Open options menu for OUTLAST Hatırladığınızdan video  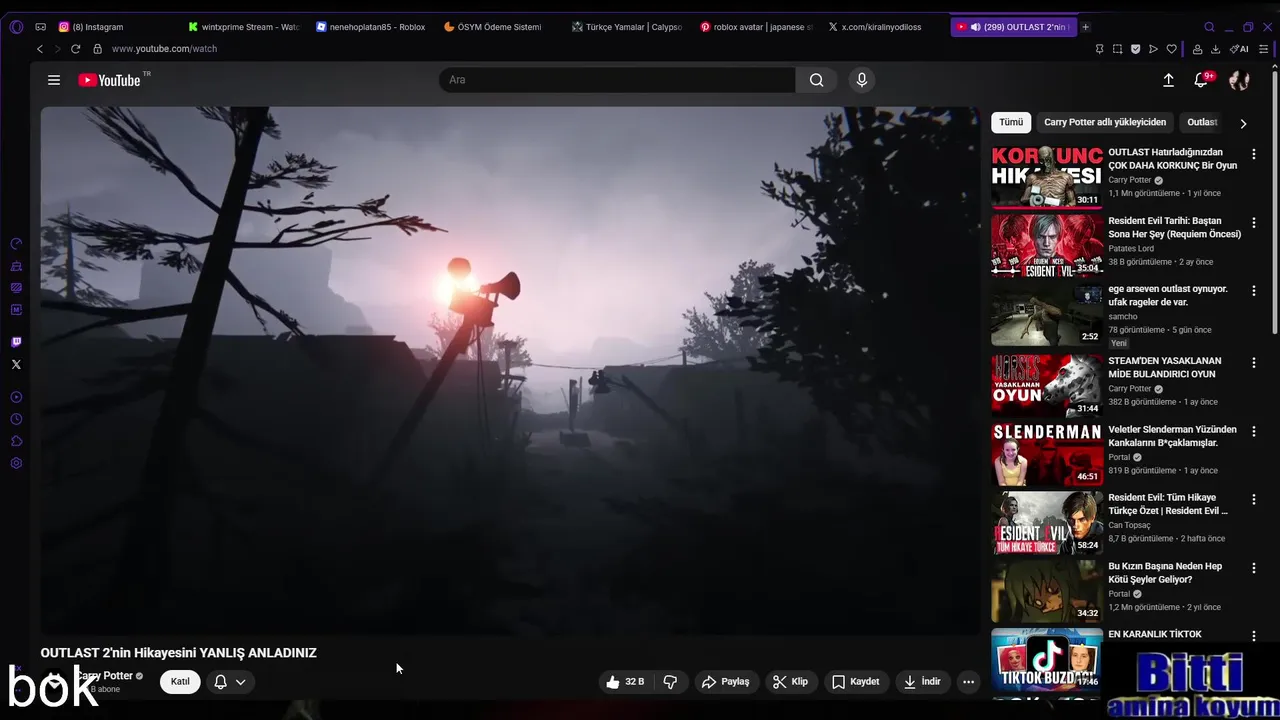tap(1254, 154)
